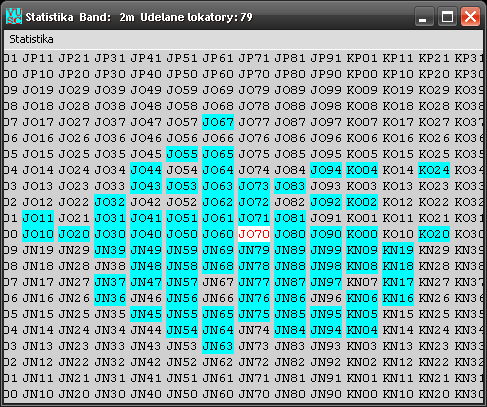Select the KO20 cyan locator cell
This screenshot has height=407, width=487.
pos(434,234)
